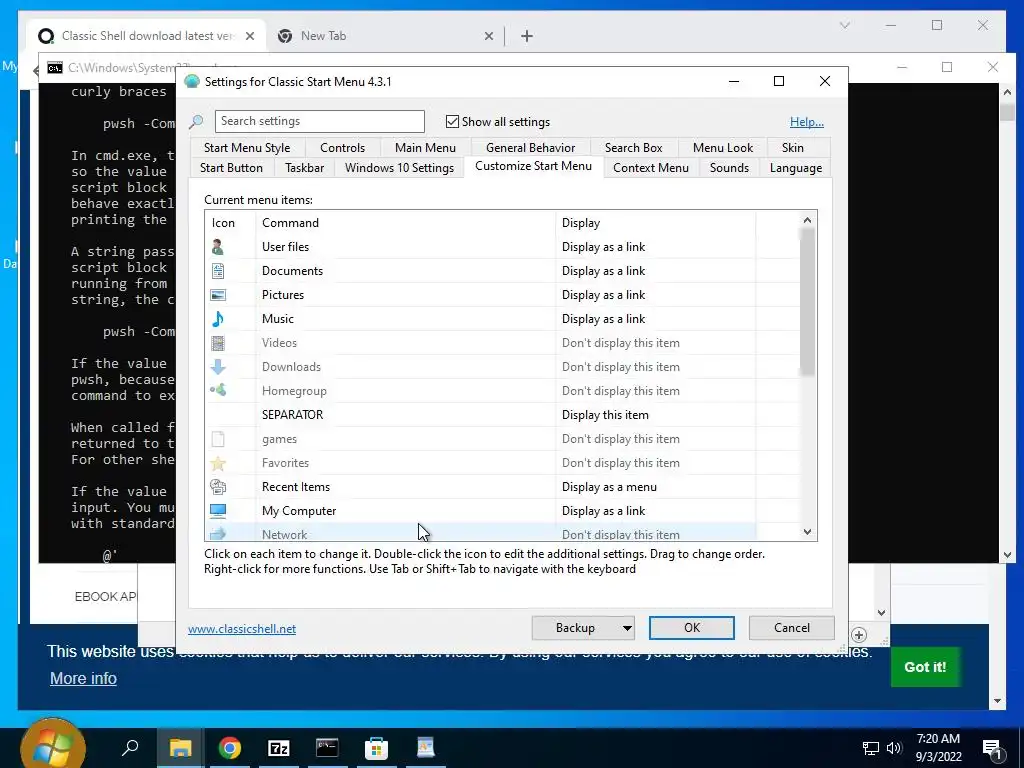This screenshot has height=768, width=1024.
Task: Click the blank icon beside games
Action: point(217,439)
